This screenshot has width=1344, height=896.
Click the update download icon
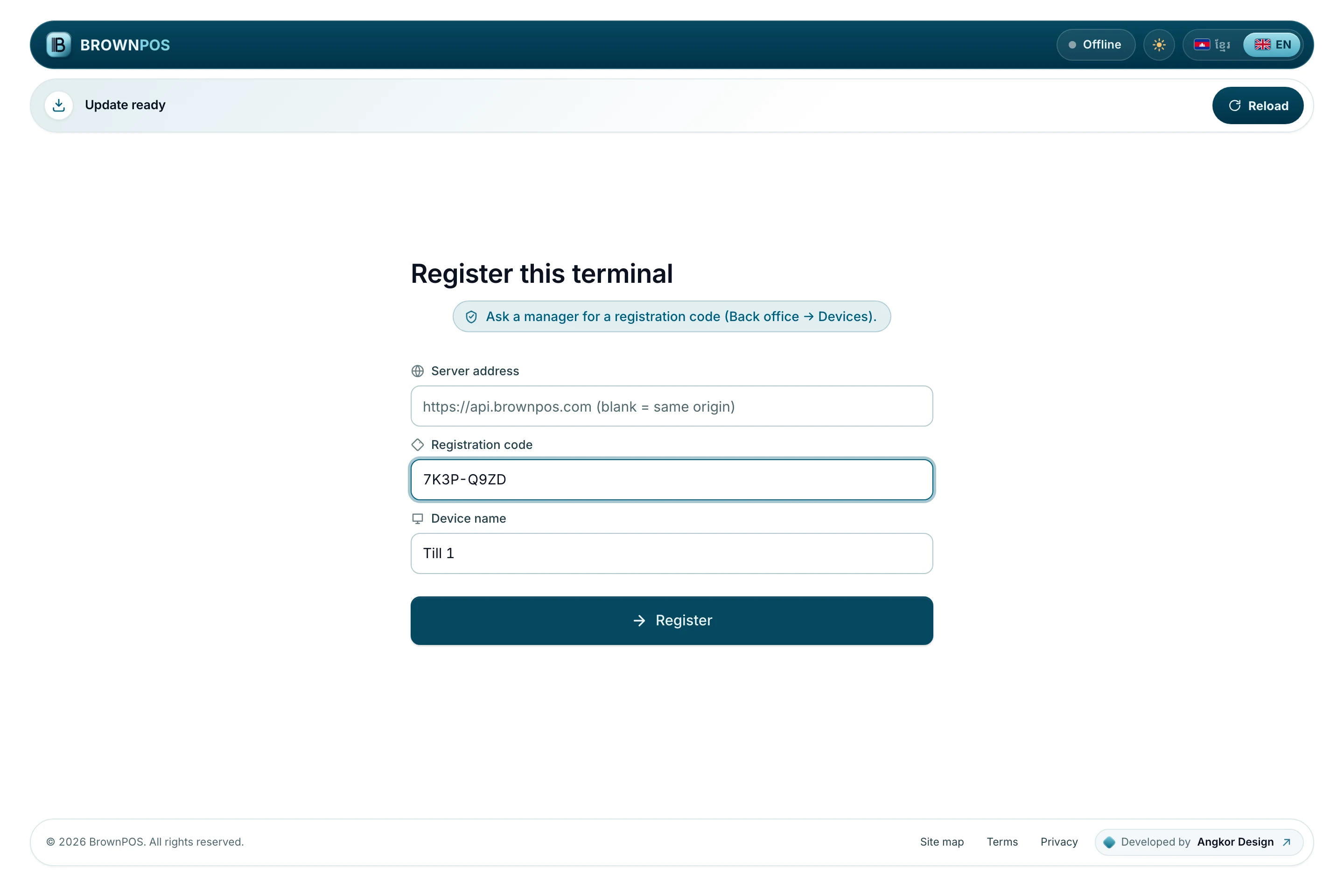(59, 105)
